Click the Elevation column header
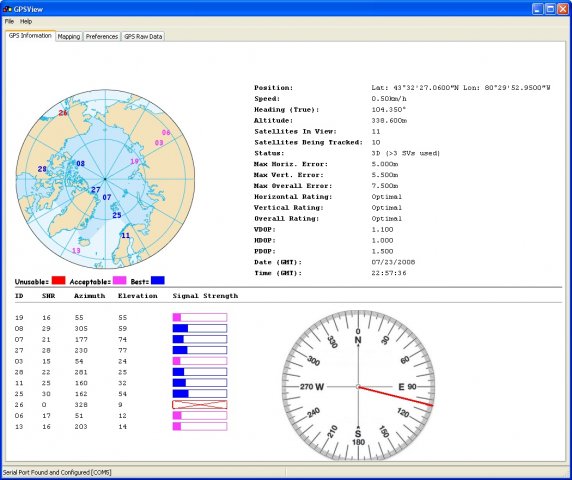The width and height of the screenshot is (572, 480). coord(138,296)
